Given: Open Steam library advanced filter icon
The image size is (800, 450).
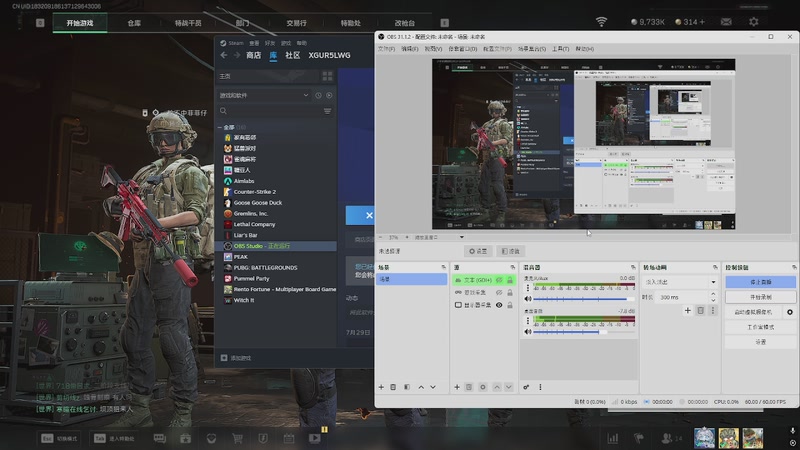Looking at the screenshot, I should (x=327, y=111).
